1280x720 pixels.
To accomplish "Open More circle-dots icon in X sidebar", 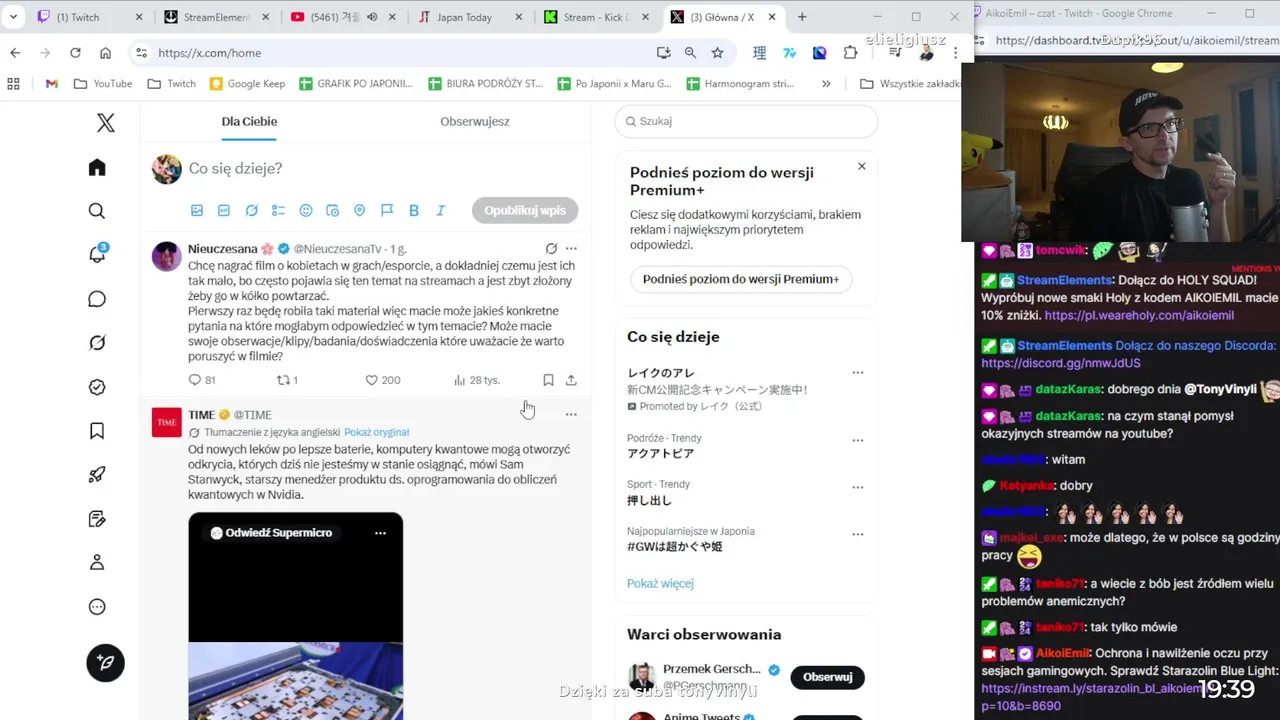I will pyautogui.click(x=97, y=606).
